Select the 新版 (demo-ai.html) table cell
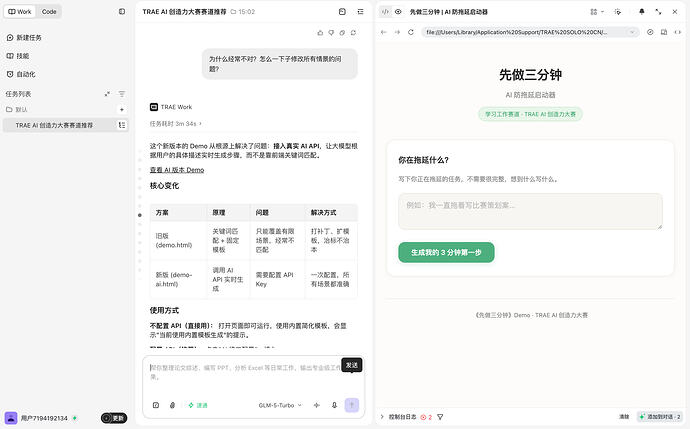 178,279
